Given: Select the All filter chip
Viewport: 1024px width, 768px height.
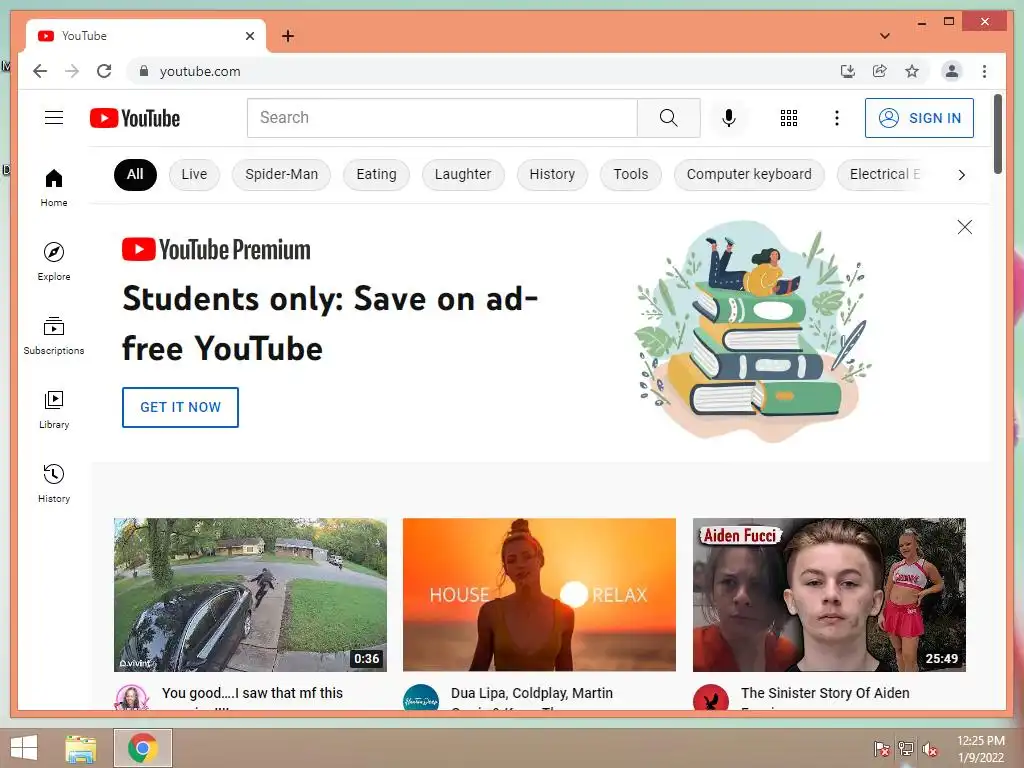Looking at the screenshot, I should pyautogui.click(x=135, y=174).
